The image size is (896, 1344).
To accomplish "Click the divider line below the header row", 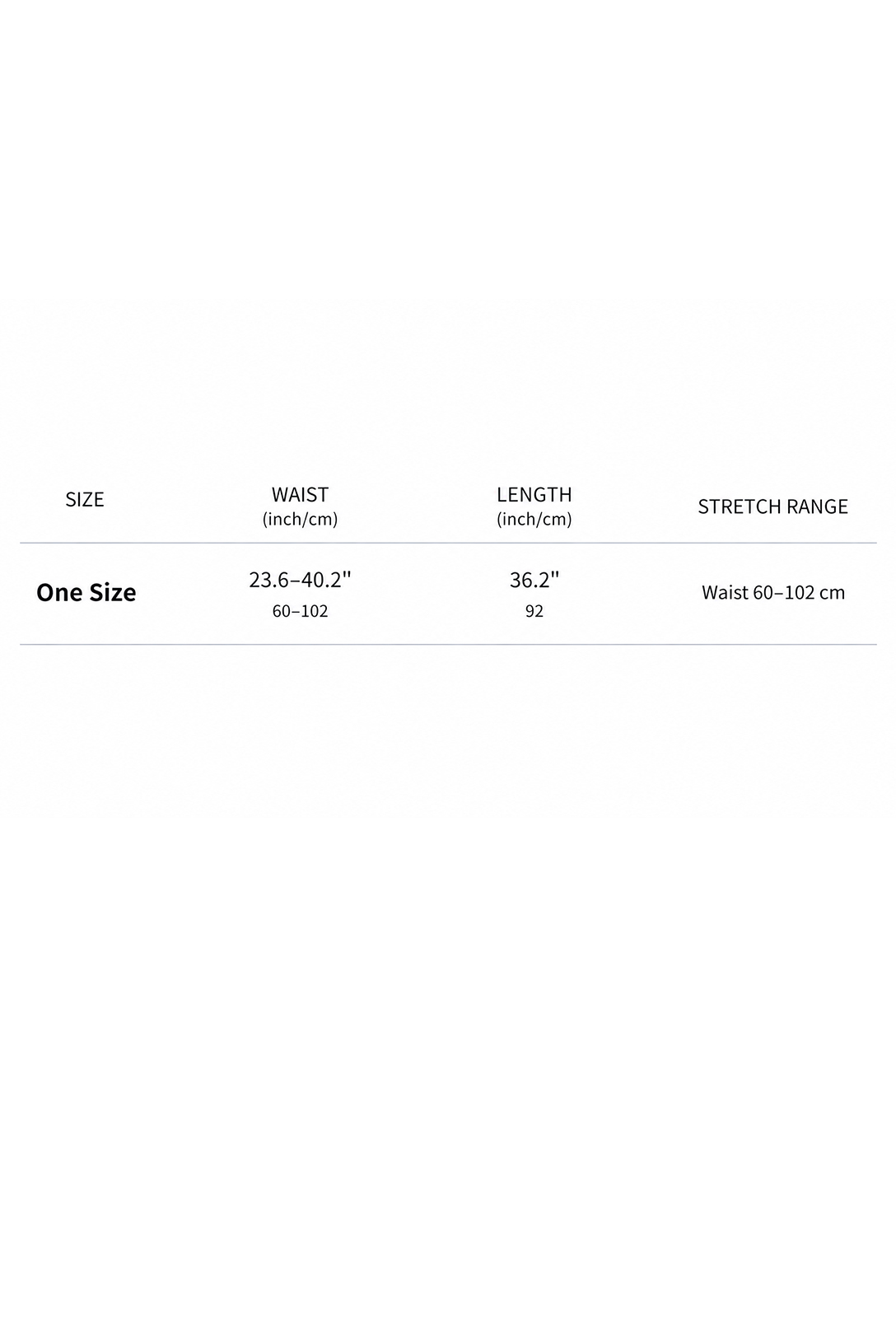I will click(448, 544).
